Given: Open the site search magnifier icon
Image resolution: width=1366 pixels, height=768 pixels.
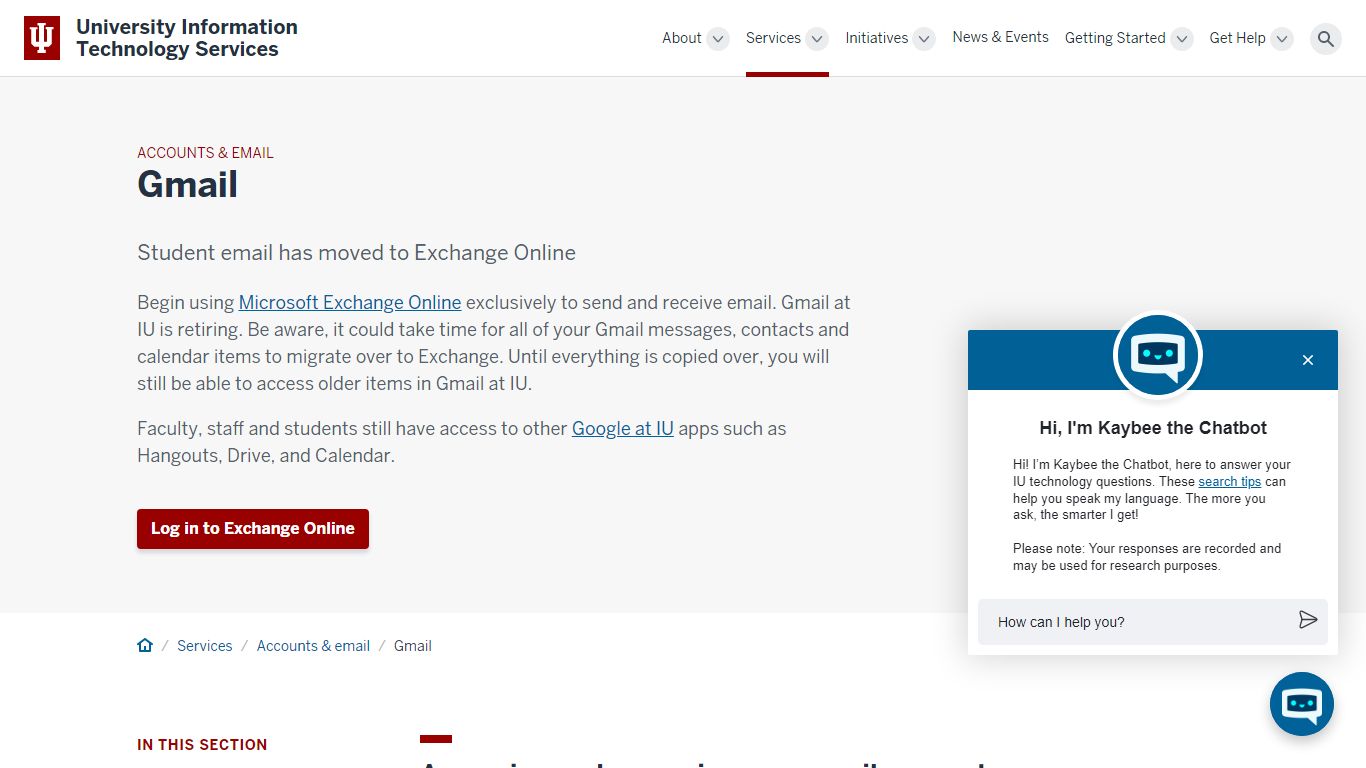Looking at the screenshot, I should pos(1326,39).
